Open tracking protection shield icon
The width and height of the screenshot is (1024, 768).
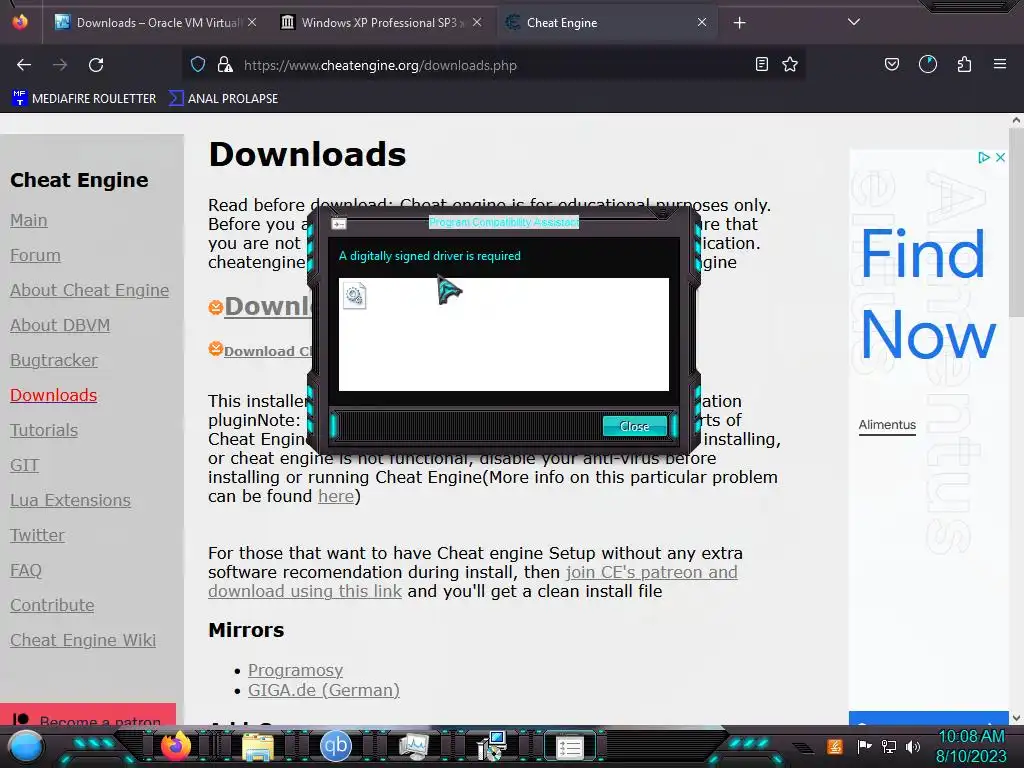(x=198, y=65)
